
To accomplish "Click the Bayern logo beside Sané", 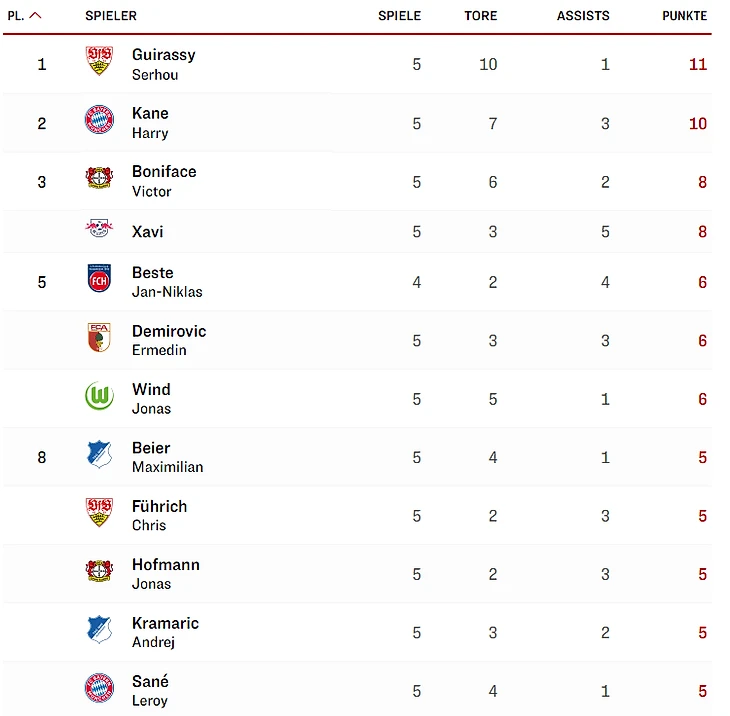I will [99, 688].
